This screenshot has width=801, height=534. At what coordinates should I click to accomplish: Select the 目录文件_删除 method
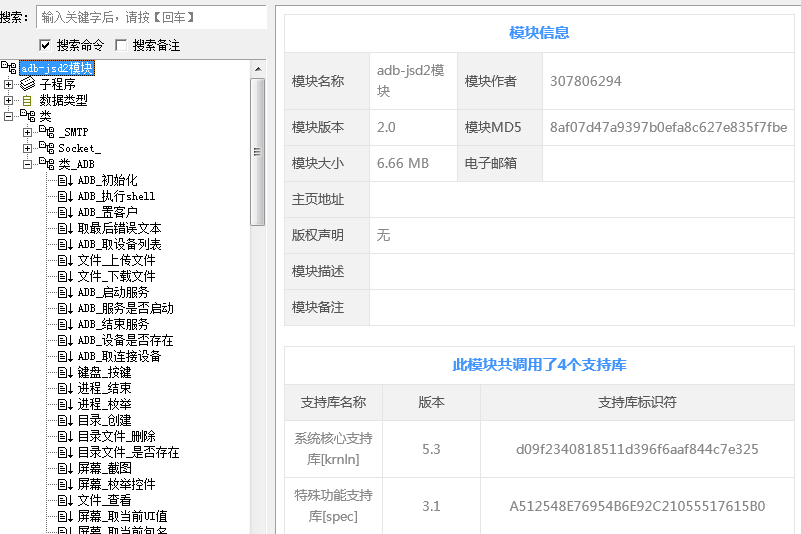click(116, 436)
